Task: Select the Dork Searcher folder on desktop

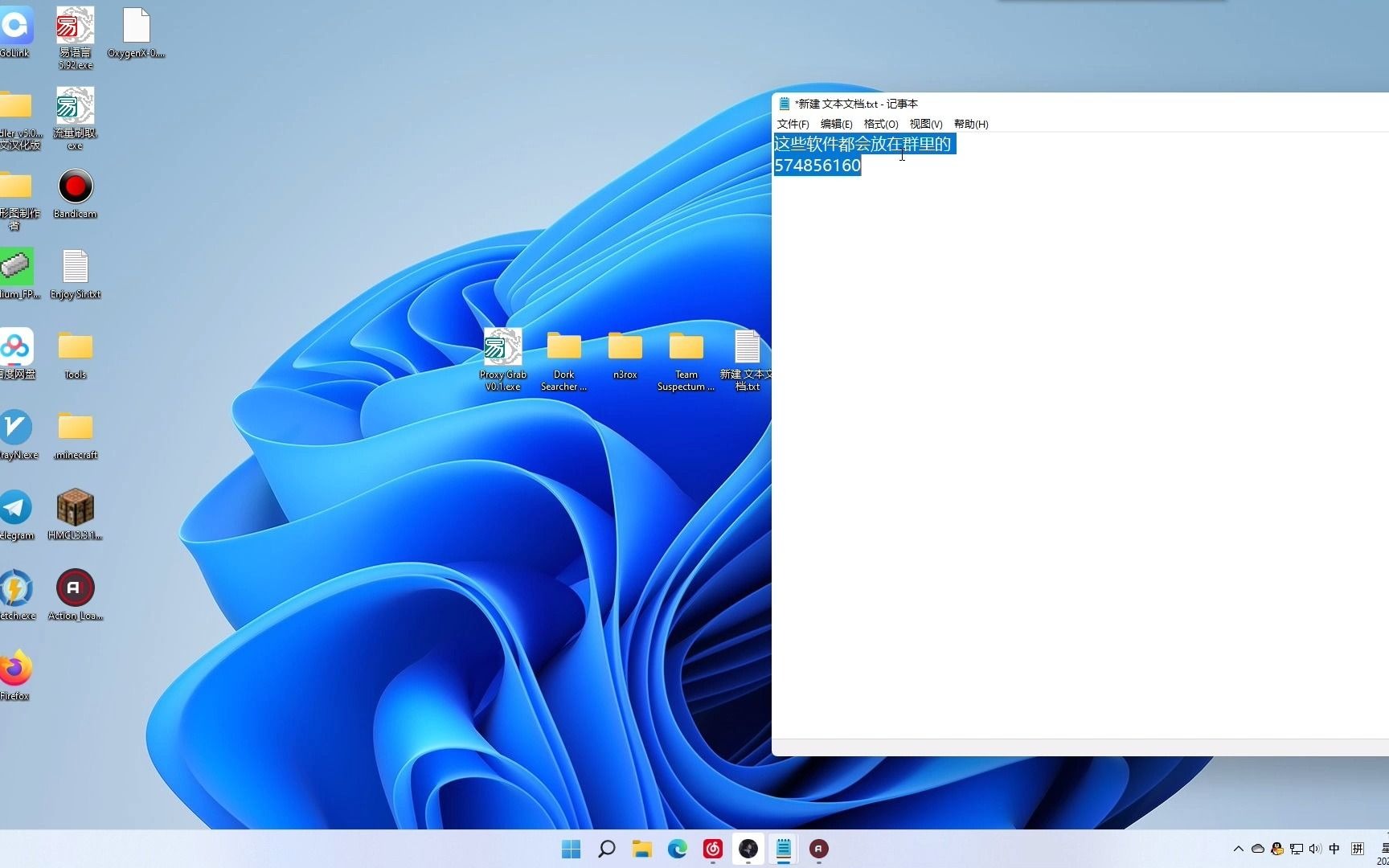Action: point(563,360)
